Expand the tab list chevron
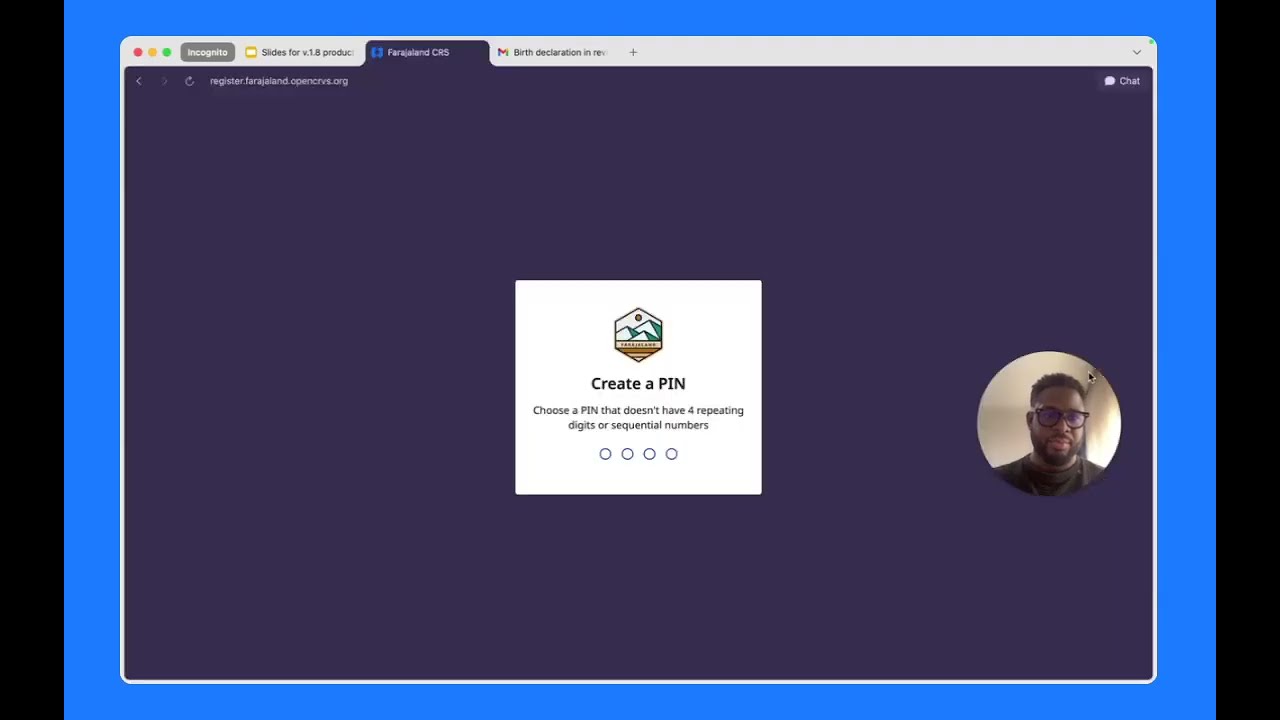Screen dimensions: 1280x720 (x=1137, y=52)
